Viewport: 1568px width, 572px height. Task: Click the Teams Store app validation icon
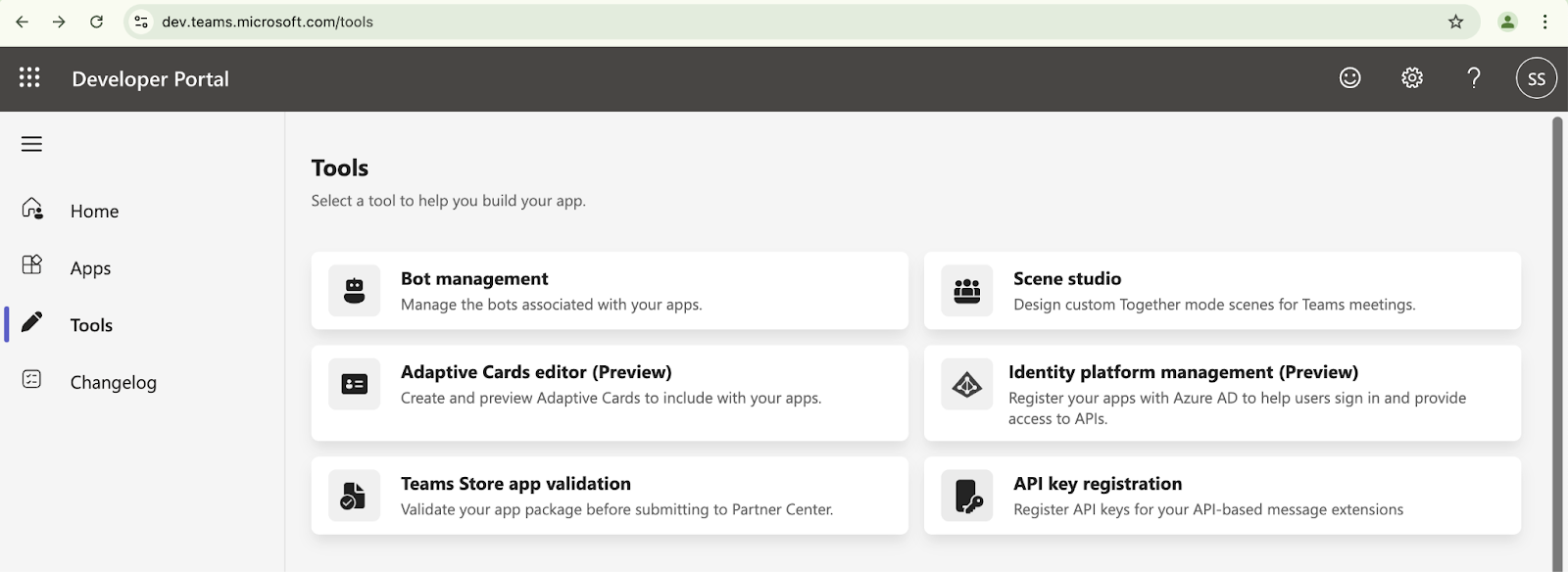(355, 496)
